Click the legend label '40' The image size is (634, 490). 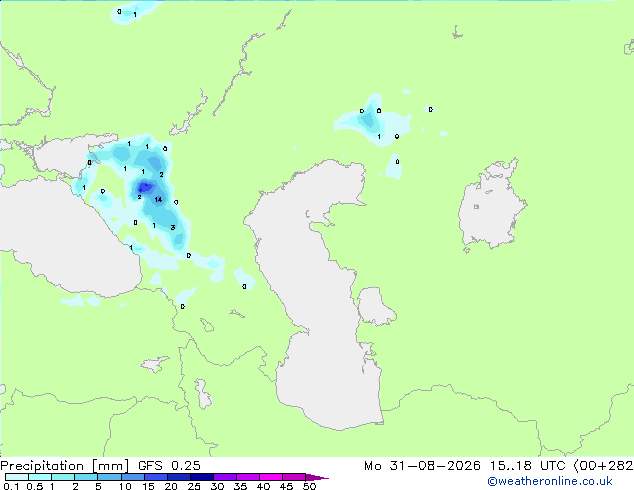[x=263, y=486]
